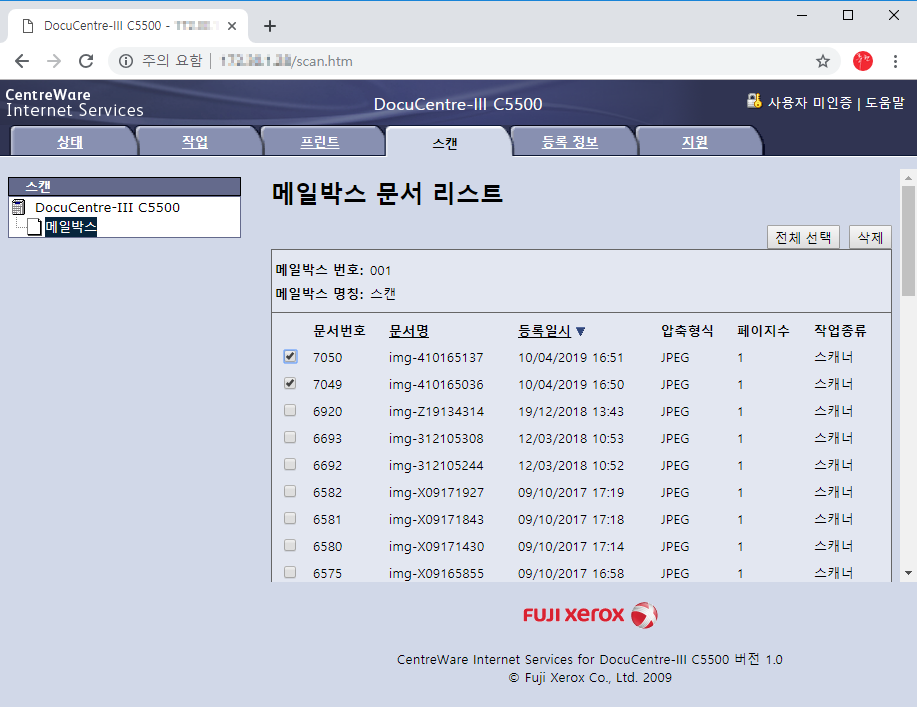Open site info warning icon
The height and width of the screenshot is (707, 917).
(126, 61)
